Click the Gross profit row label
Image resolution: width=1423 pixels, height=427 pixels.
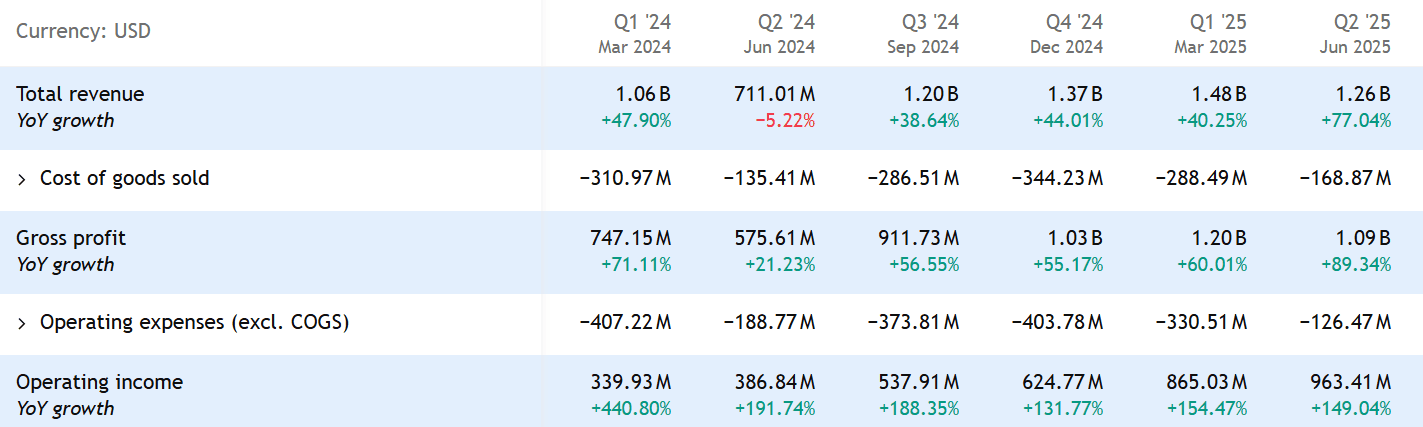pos(71,238)
